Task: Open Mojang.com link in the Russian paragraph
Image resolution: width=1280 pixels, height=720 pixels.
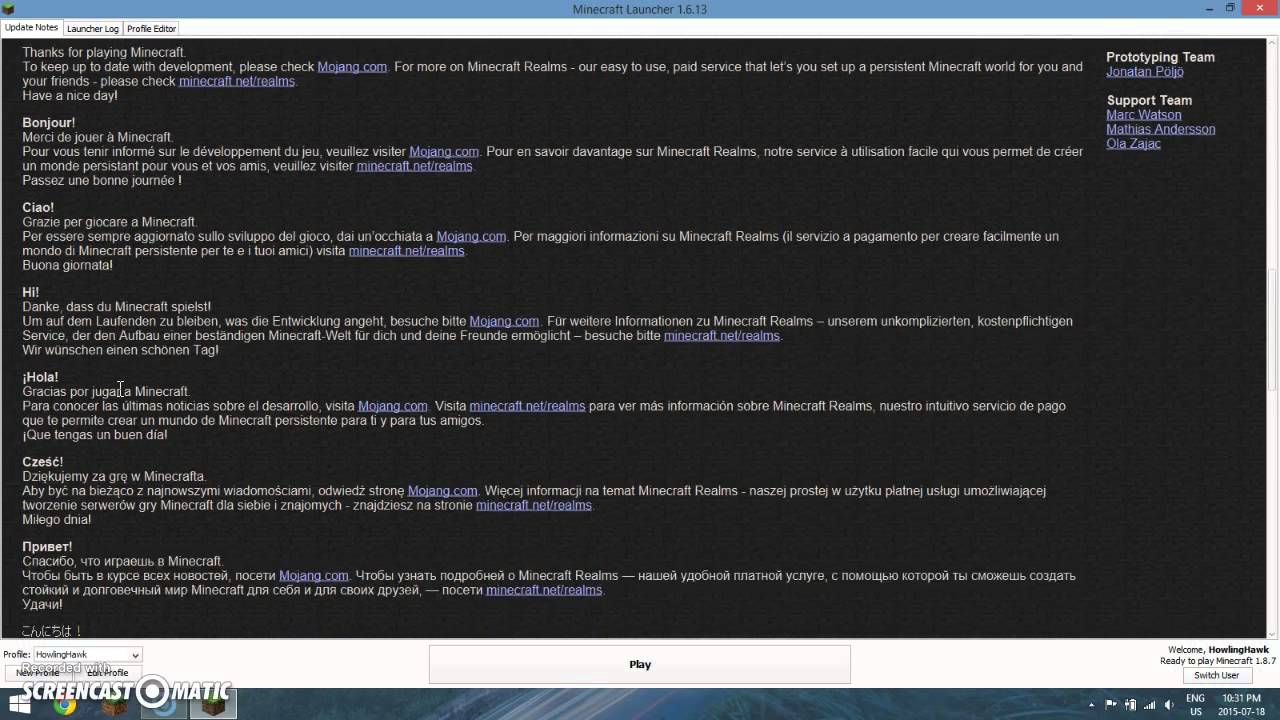Action: click(314, 576)
